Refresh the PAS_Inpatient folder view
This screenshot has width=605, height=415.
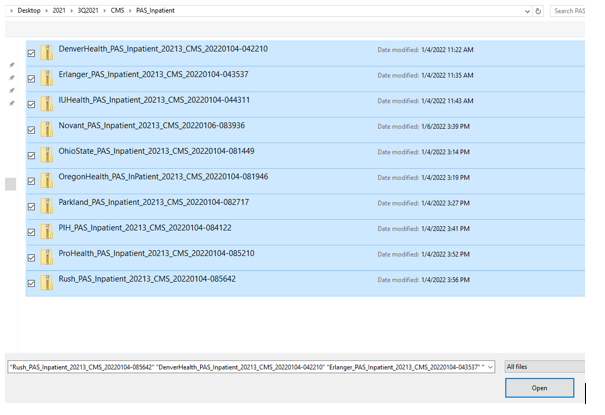[x=538, y=11]
